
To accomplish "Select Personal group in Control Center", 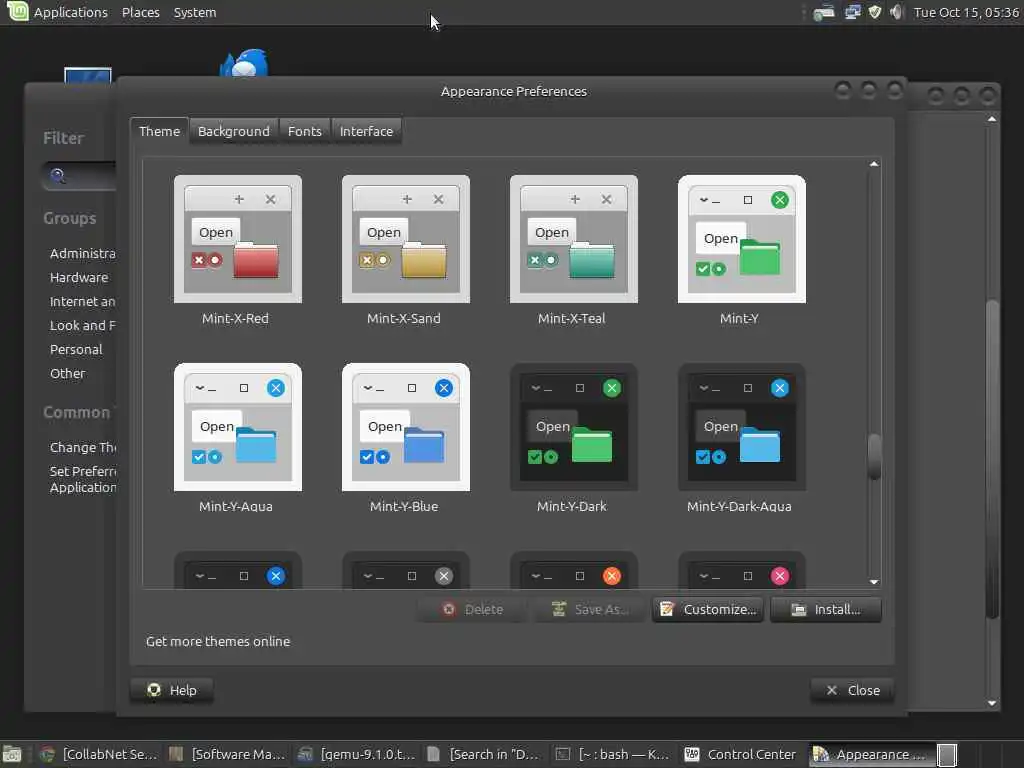I will click(76, 349).
